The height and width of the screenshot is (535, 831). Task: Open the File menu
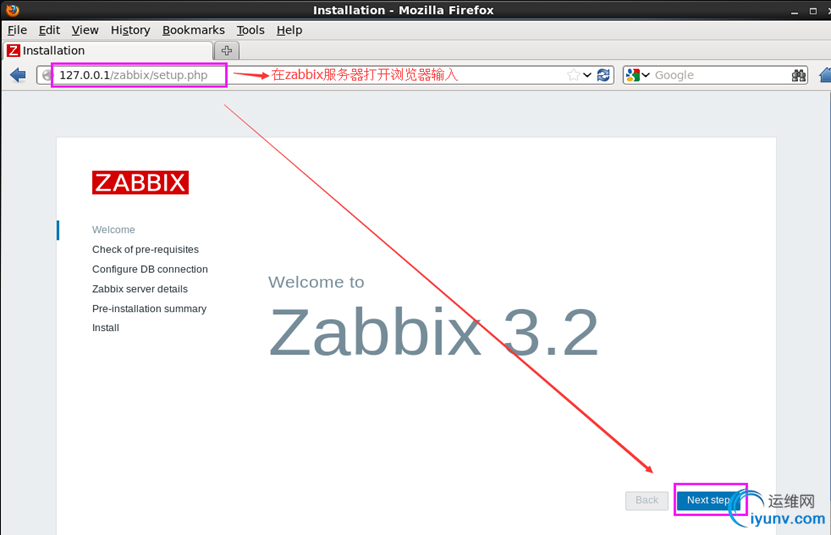point(17,30)
